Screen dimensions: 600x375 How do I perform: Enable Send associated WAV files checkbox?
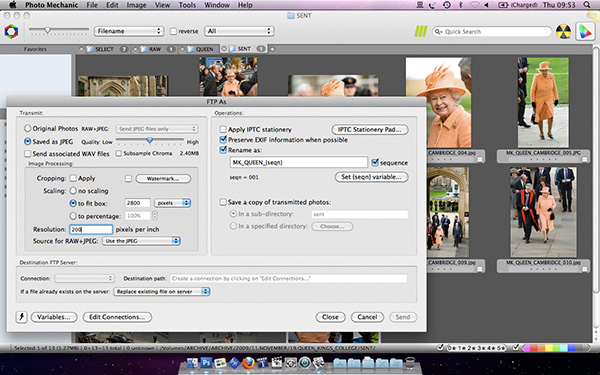click(28, 154)
